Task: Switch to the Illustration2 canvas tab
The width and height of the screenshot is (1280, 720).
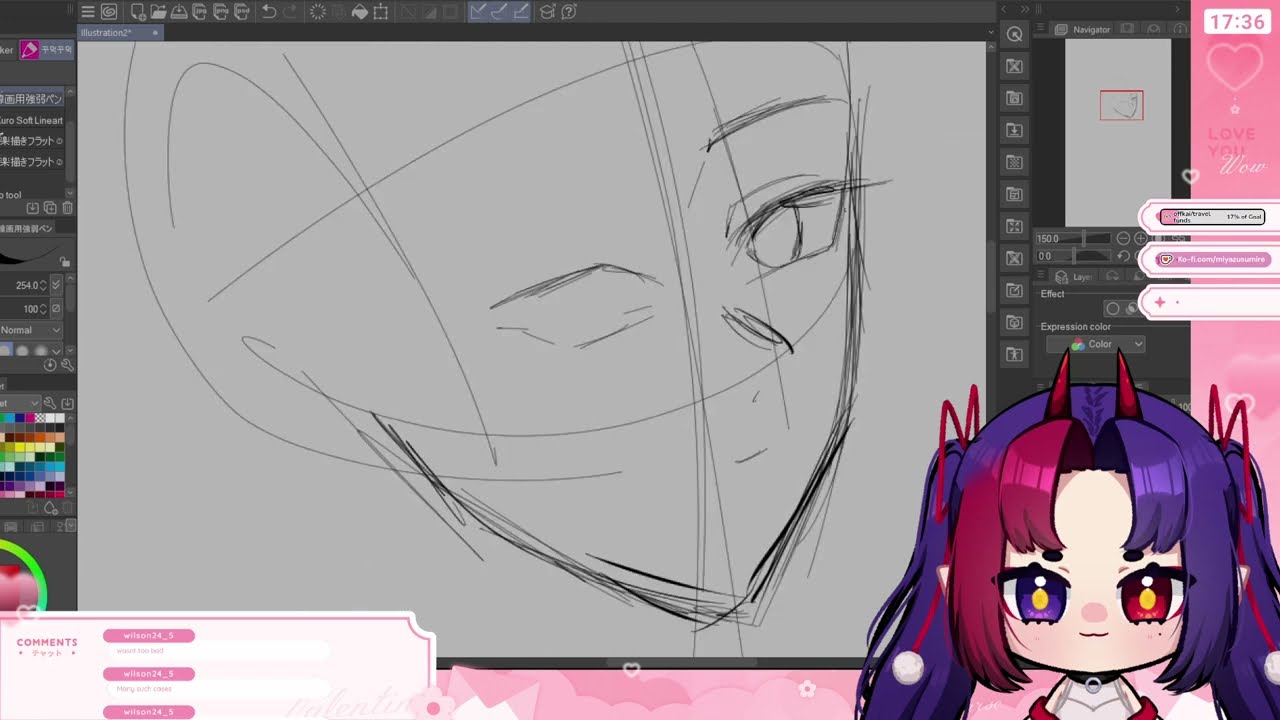Action: [120, 33]
